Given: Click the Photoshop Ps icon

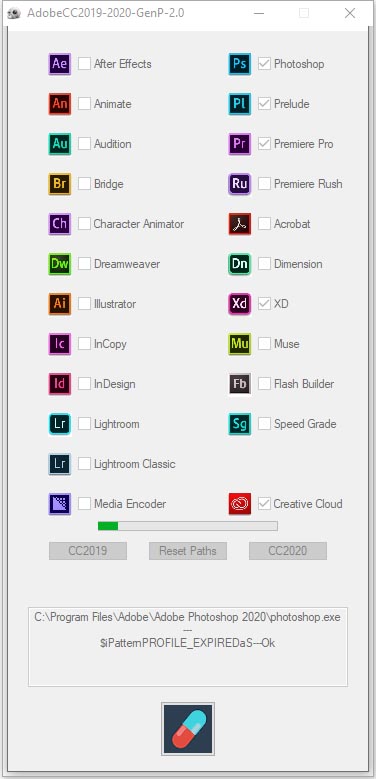Looking at the screenshot, I should click(x=240, y=64).
